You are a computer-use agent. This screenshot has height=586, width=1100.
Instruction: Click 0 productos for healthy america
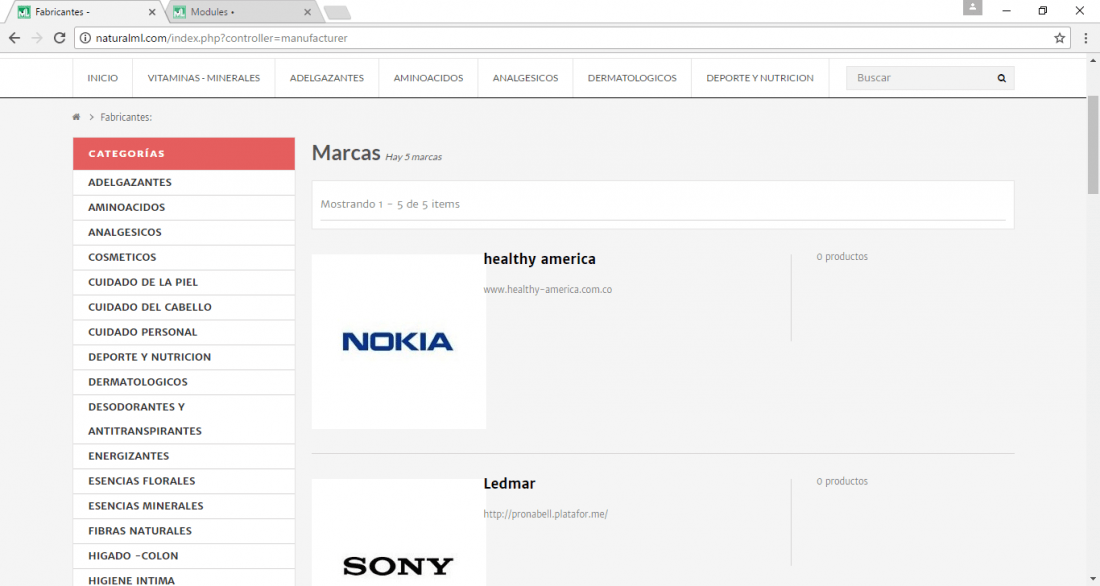point(842,257)
